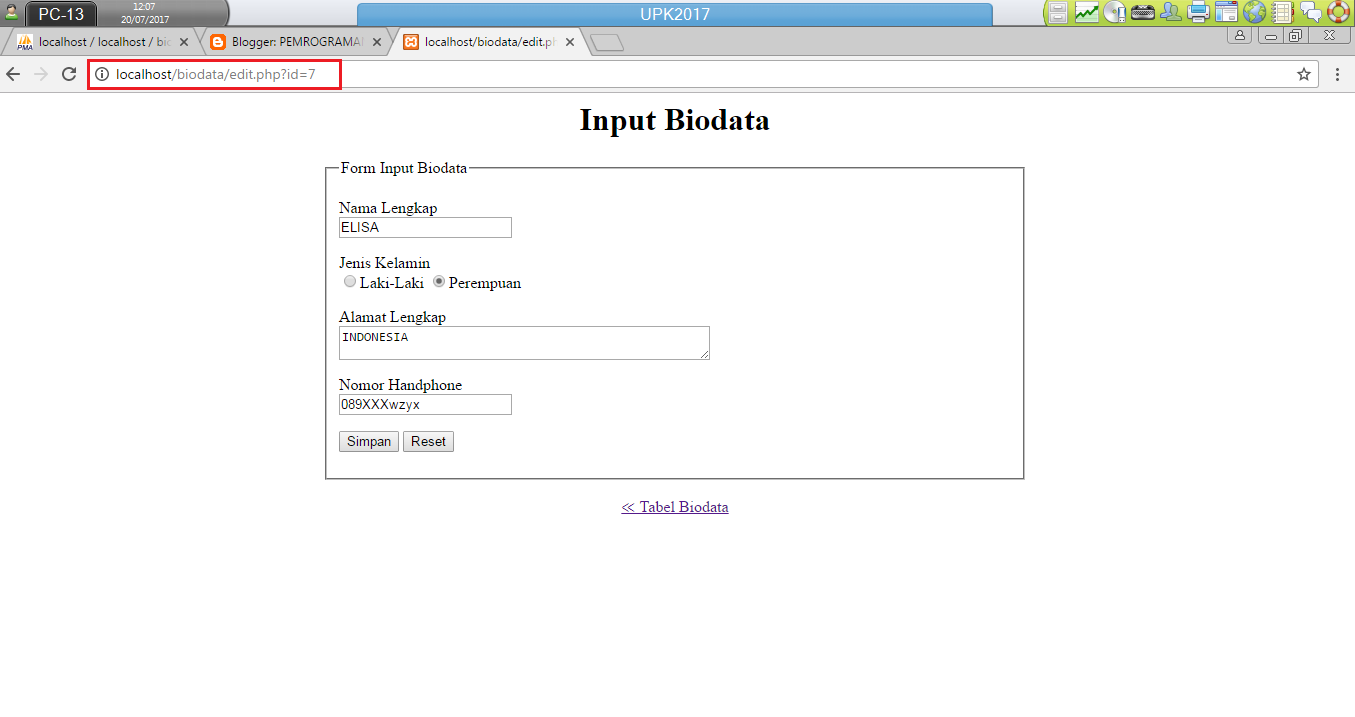This screenshot has width=1355, height=717.
Task: Click the lifebuoy help icon at the top right
Action: 1339,12
